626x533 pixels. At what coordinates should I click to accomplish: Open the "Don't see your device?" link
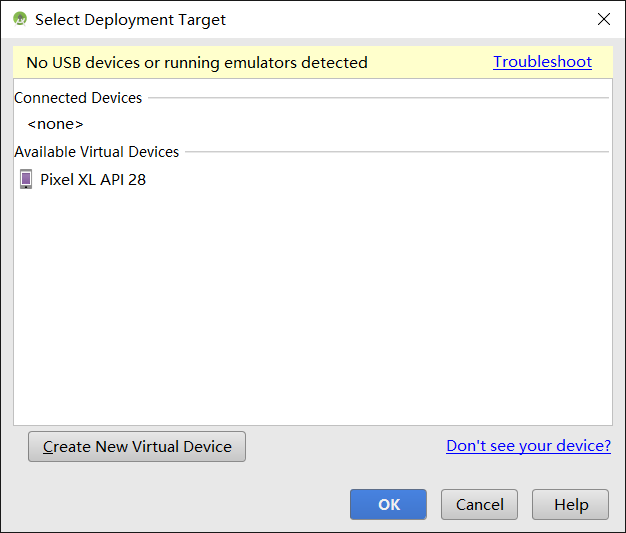click(x=528, y=446)
